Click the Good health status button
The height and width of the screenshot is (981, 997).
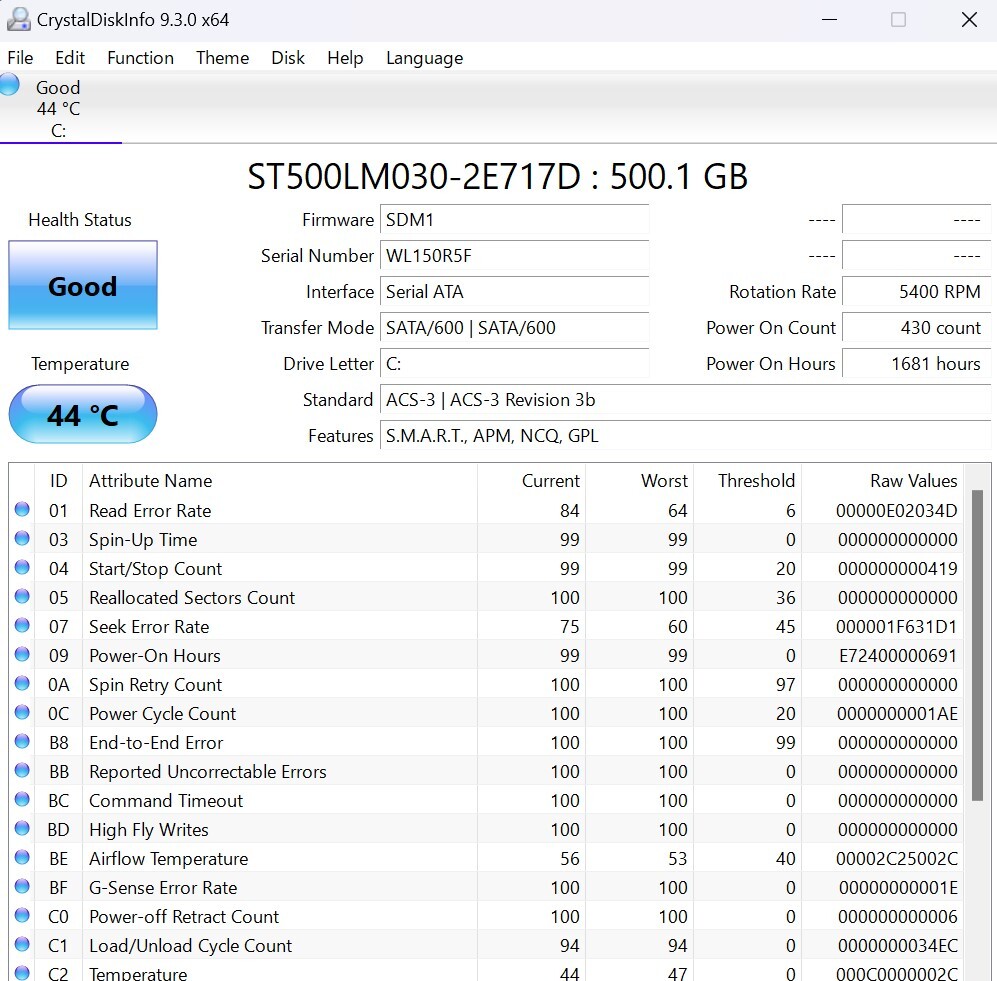click(83, 285)
